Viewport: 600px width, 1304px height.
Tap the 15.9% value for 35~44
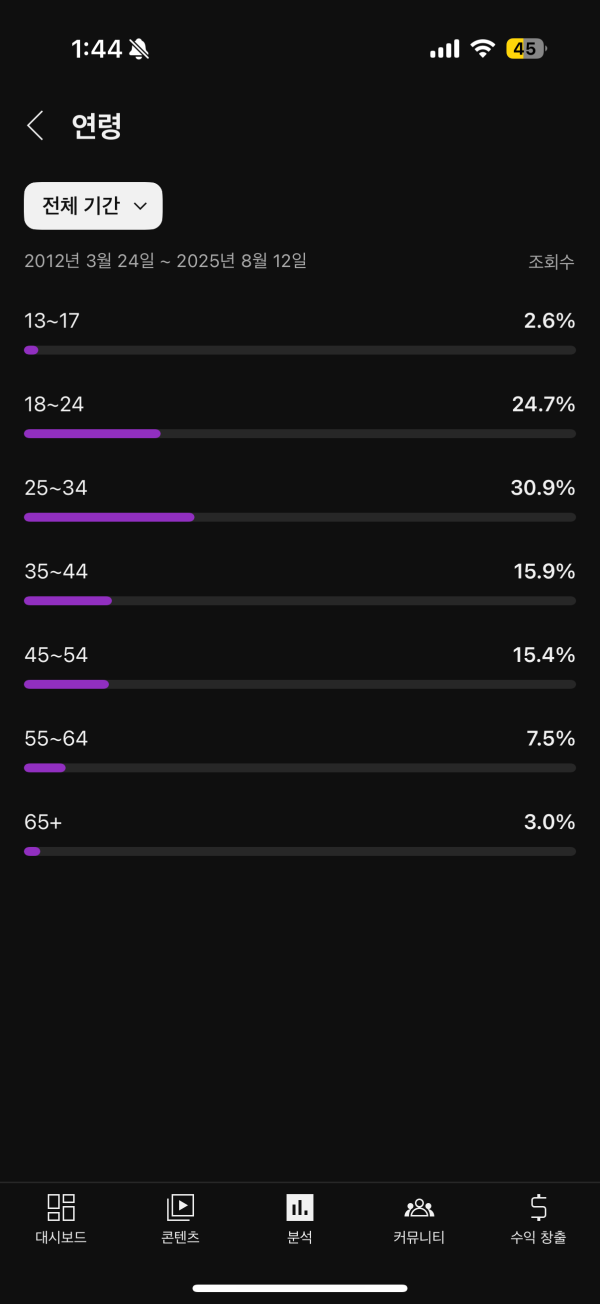(543, 572)
